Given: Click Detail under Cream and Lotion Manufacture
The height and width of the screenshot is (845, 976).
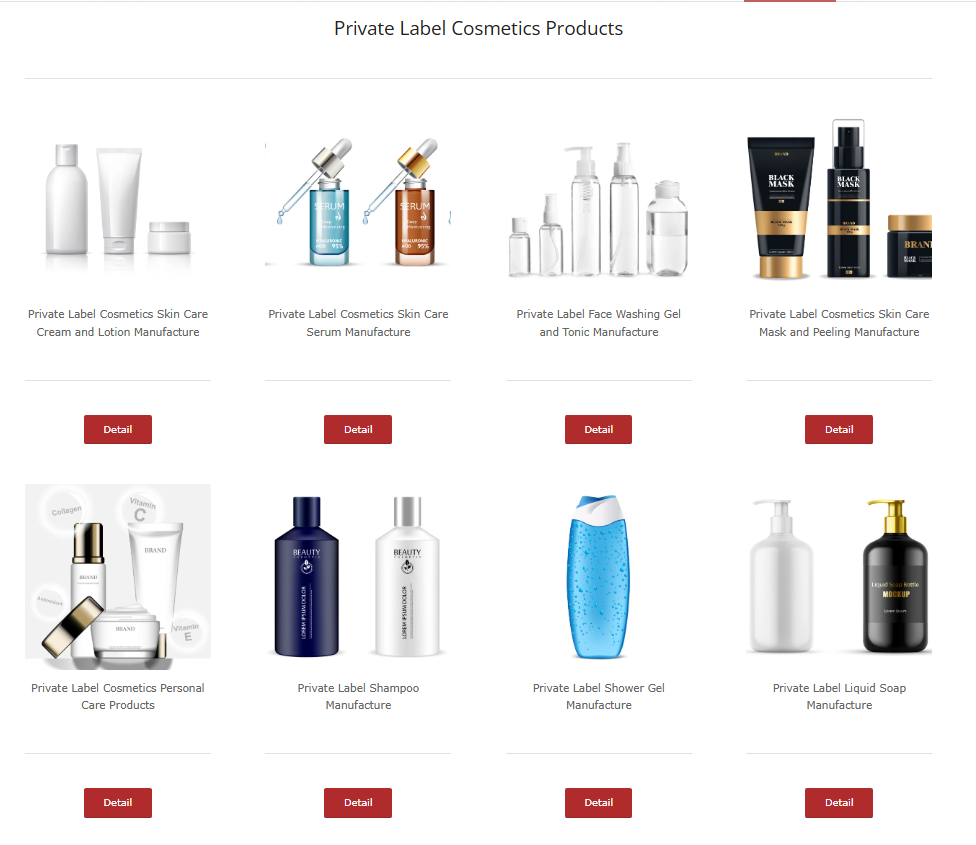Looking at the screenshot, I should (118, 429).
